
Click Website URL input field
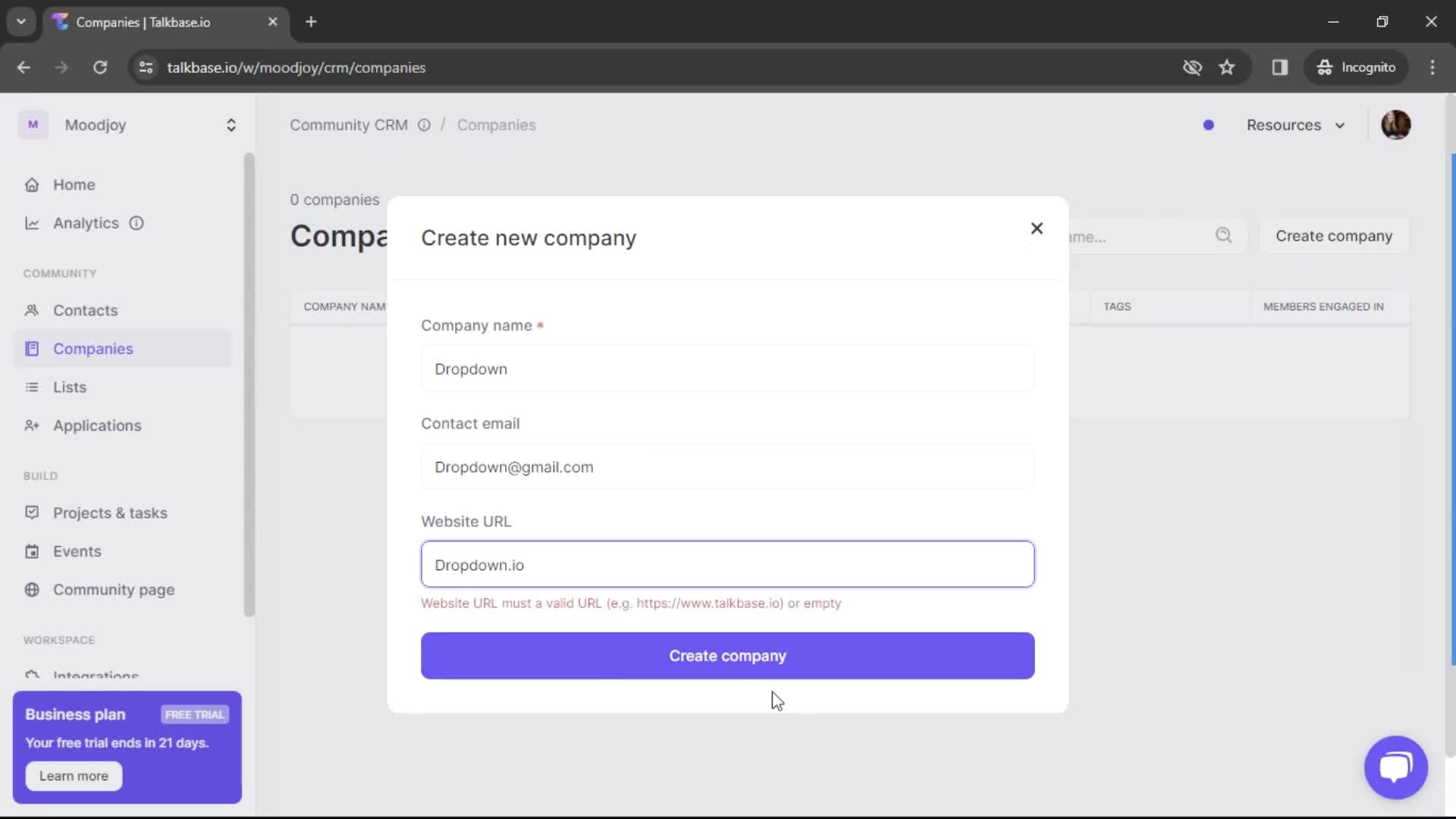727,564
